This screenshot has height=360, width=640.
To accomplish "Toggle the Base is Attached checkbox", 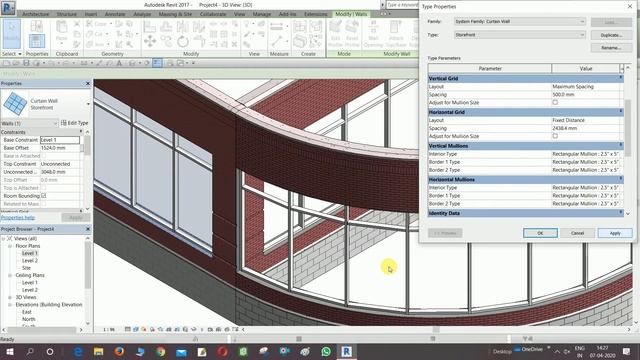I will click(44, 156).
